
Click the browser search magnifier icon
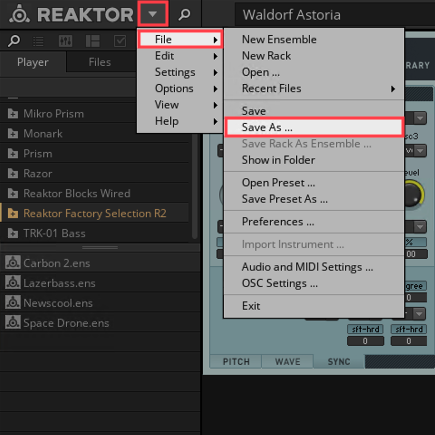click(14, 41)
